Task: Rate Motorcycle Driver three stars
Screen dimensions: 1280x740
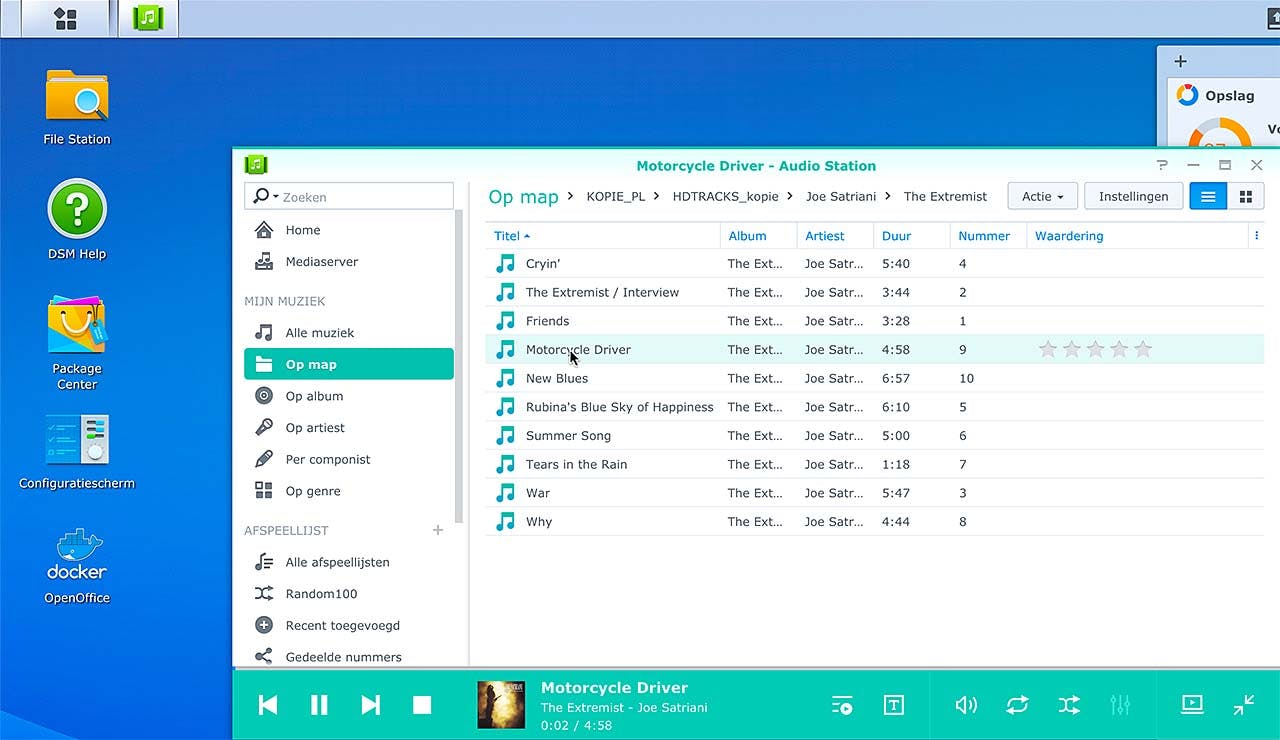Action: tap(1096, 349)
